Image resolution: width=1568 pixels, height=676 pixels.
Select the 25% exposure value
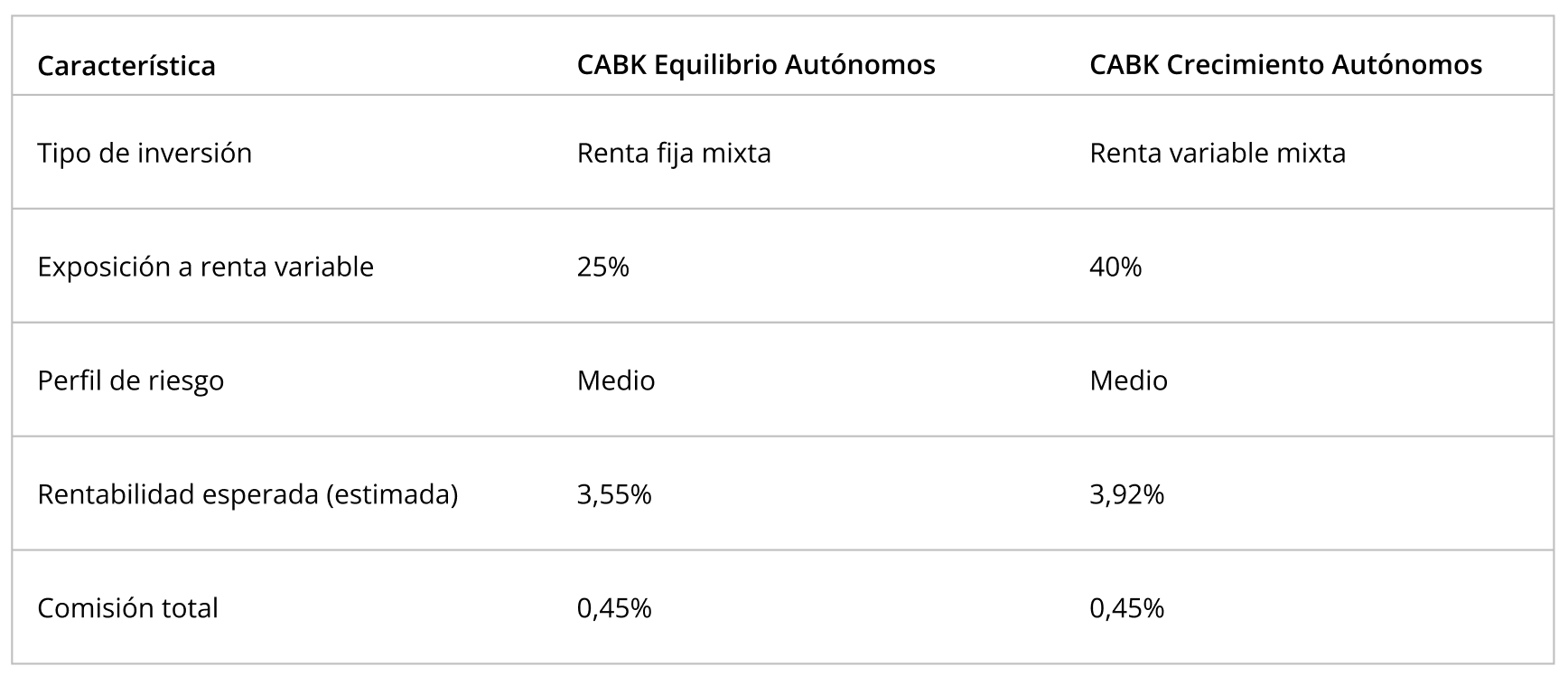tap(602, 267)
